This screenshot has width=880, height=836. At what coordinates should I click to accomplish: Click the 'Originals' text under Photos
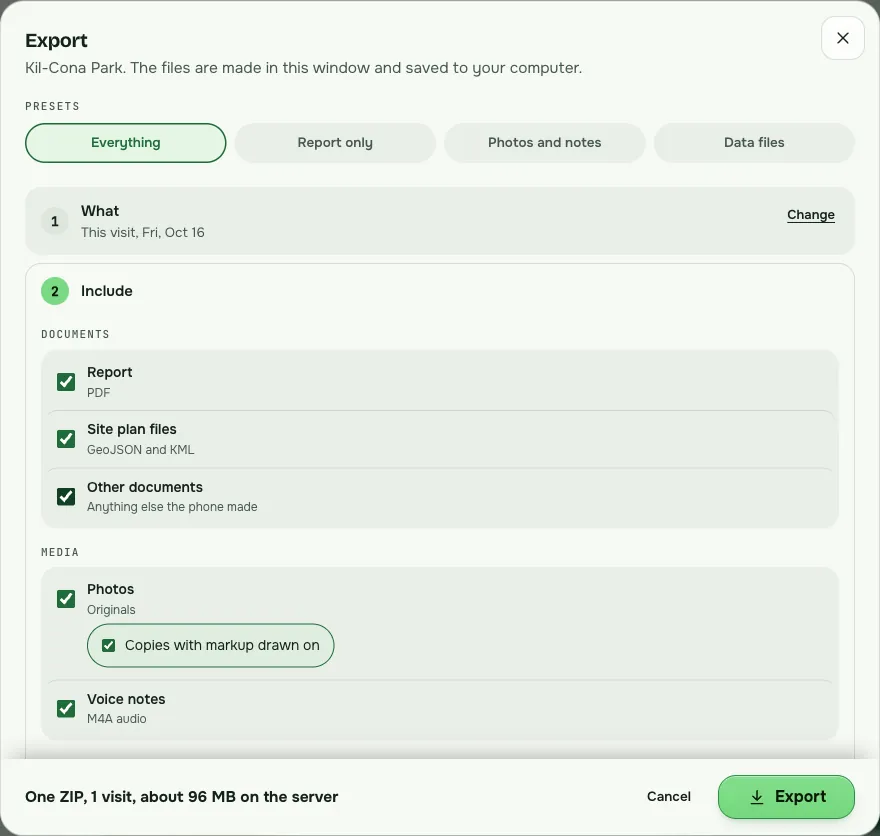point(111,610)
